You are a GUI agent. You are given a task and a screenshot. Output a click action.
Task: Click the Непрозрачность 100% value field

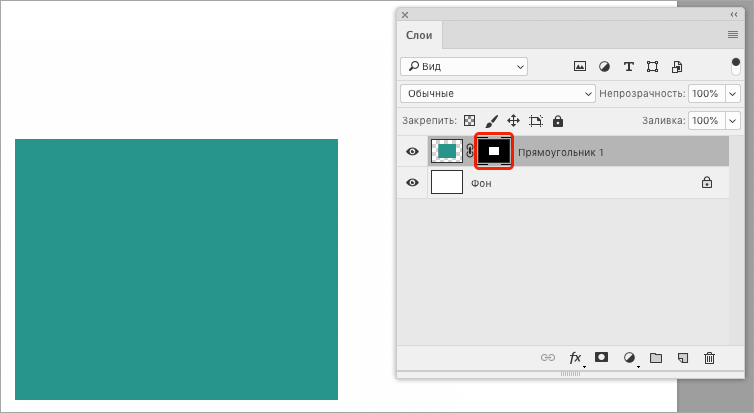point(705,93)
